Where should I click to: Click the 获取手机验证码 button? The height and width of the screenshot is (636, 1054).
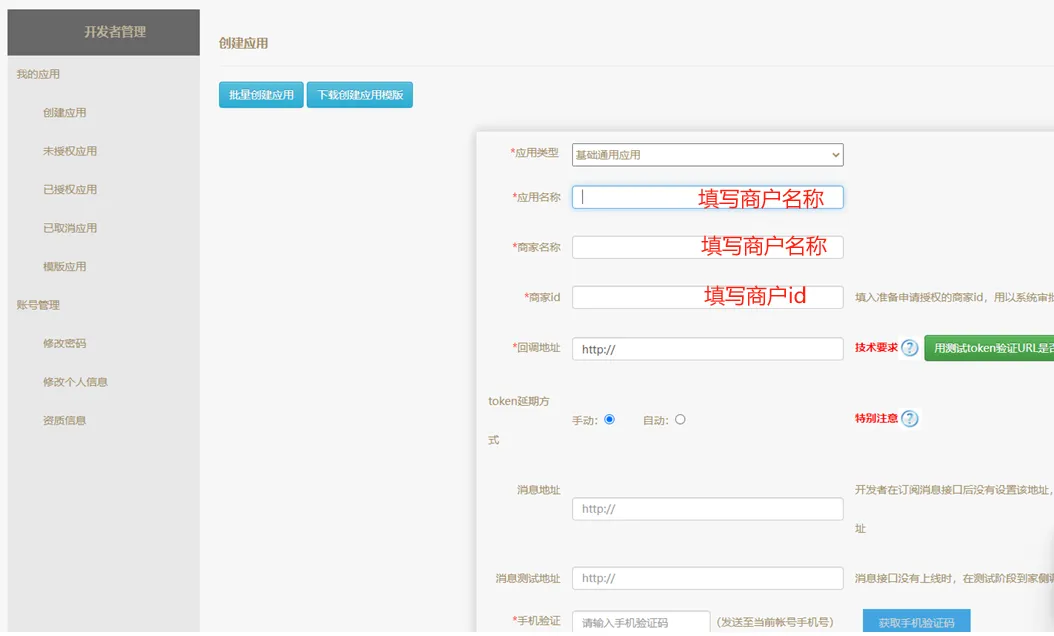click(x=917, y=620)
